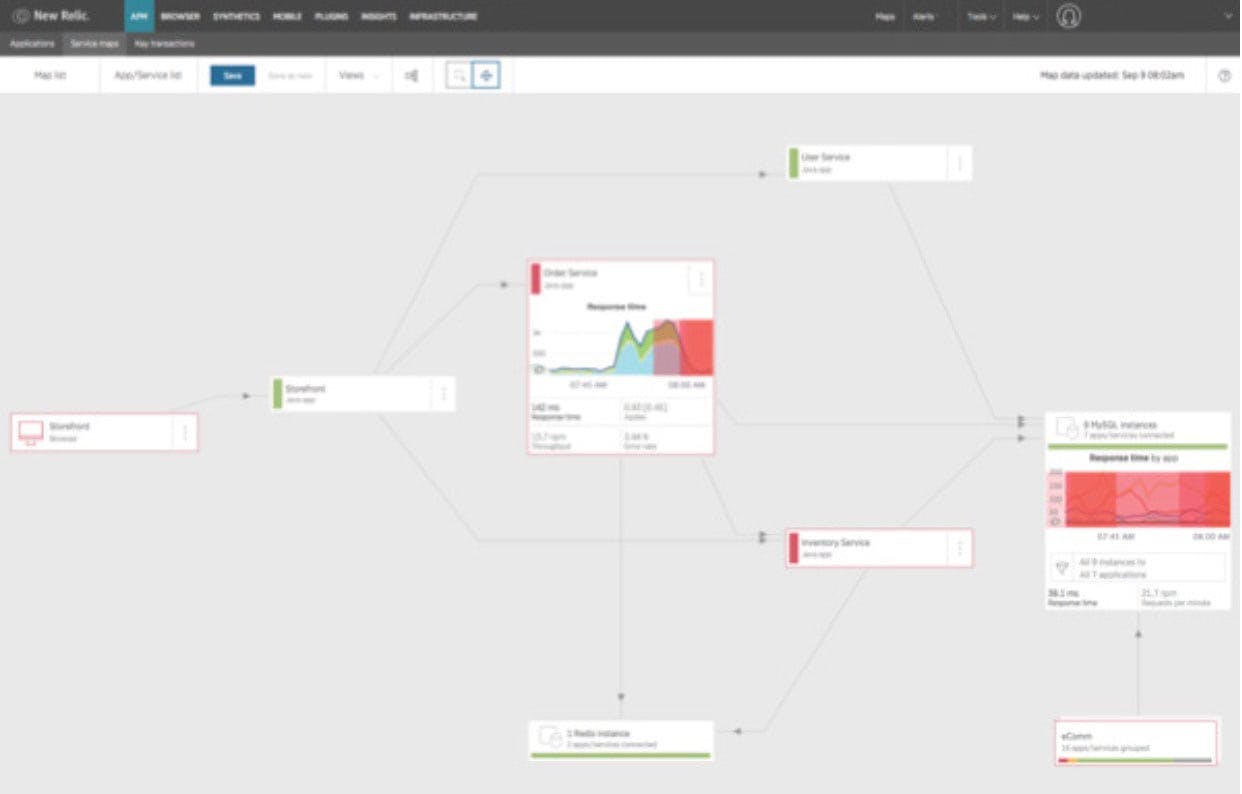Click the Storefront browser monitor icon
This screenshot has width=1242, height=794.
(31, 432)
